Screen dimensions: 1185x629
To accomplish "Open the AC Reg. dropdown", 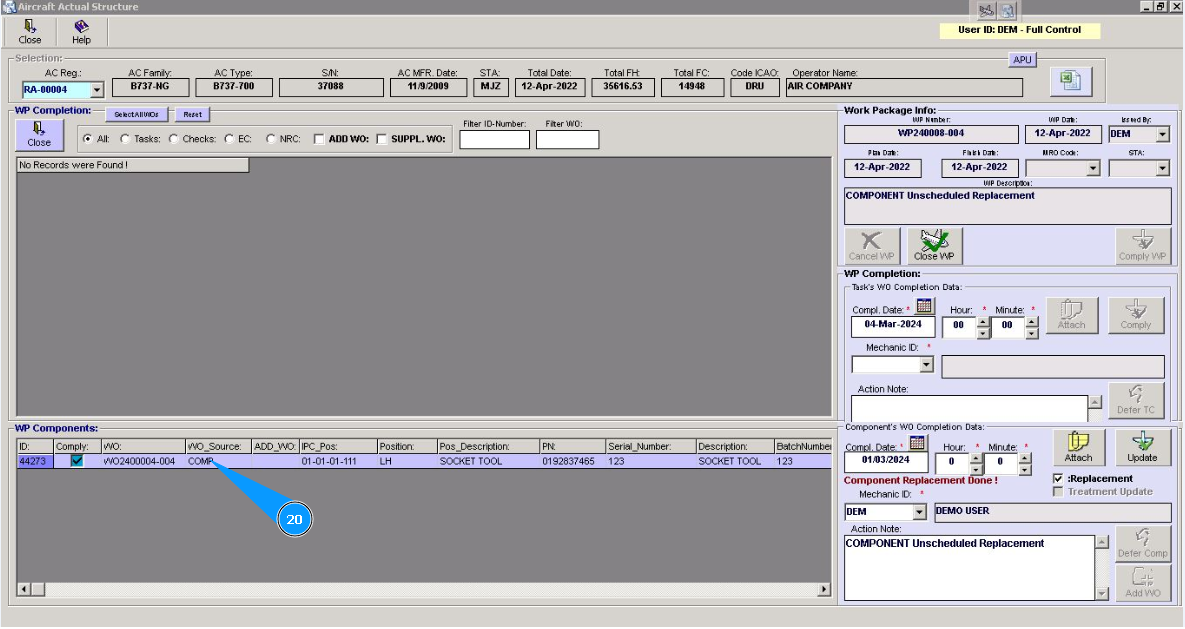I will (97, 90).
